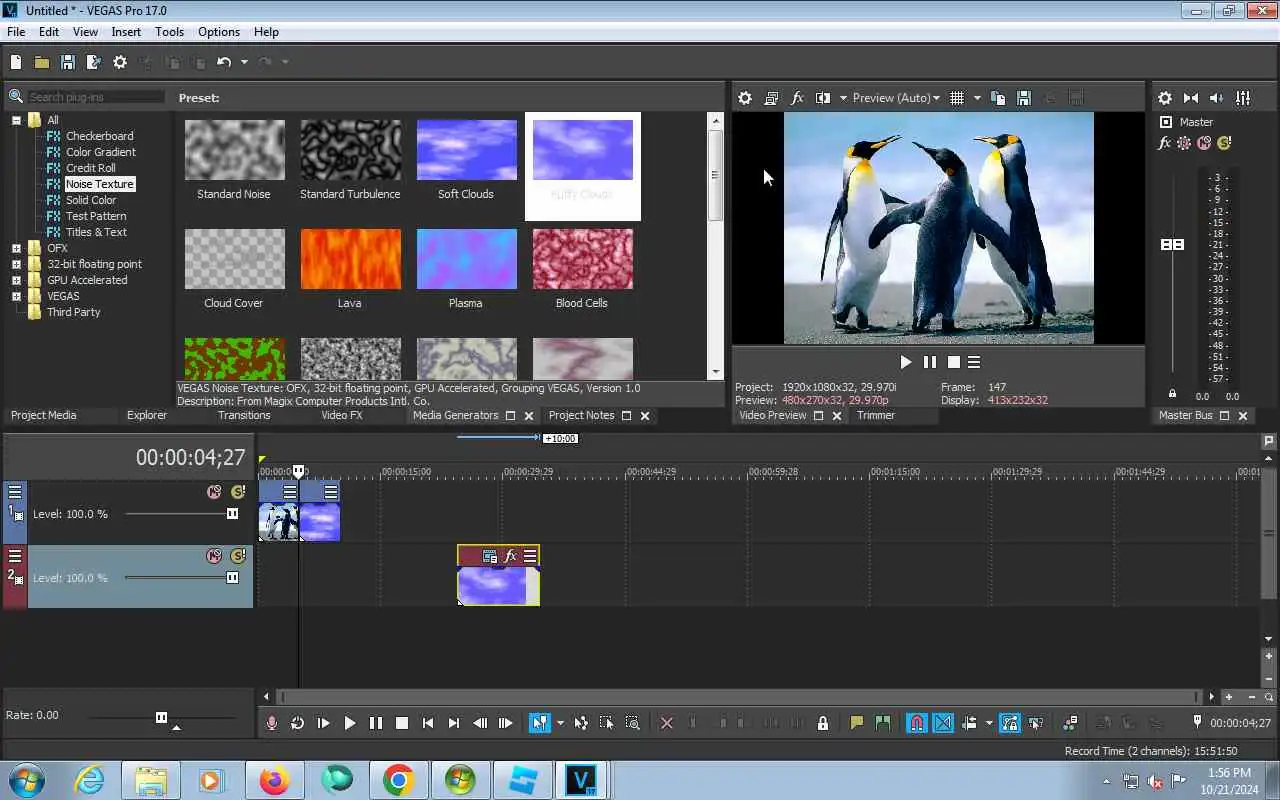Expand the 32-bit floating point folder
This screenshot has width=1280, height=800.
16,264
